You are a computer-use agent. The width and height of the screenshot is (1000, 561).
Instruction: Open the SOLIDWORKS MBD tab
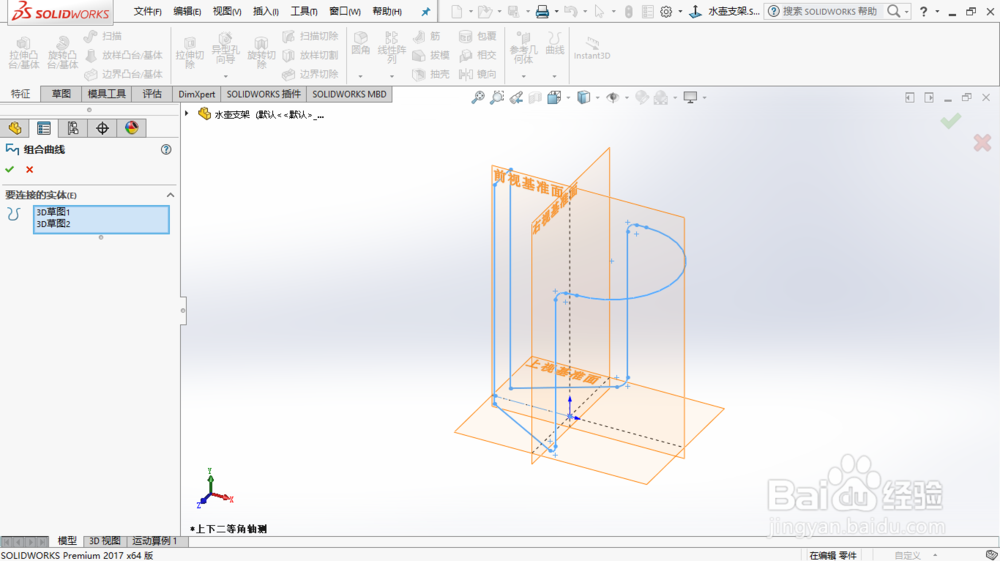(x=349, y=94)
